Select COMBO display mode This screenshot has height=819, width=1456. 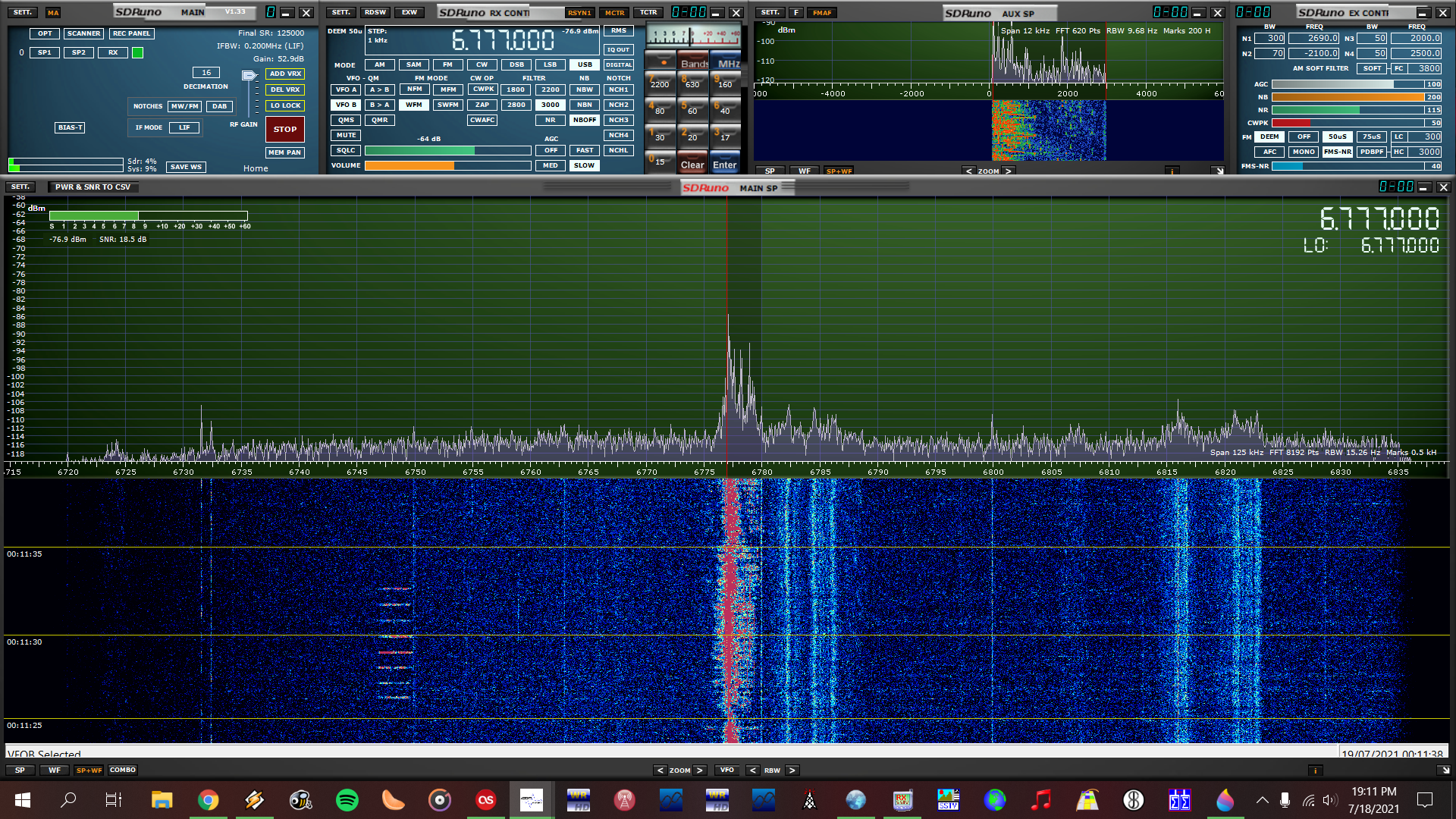pos(122,770)
